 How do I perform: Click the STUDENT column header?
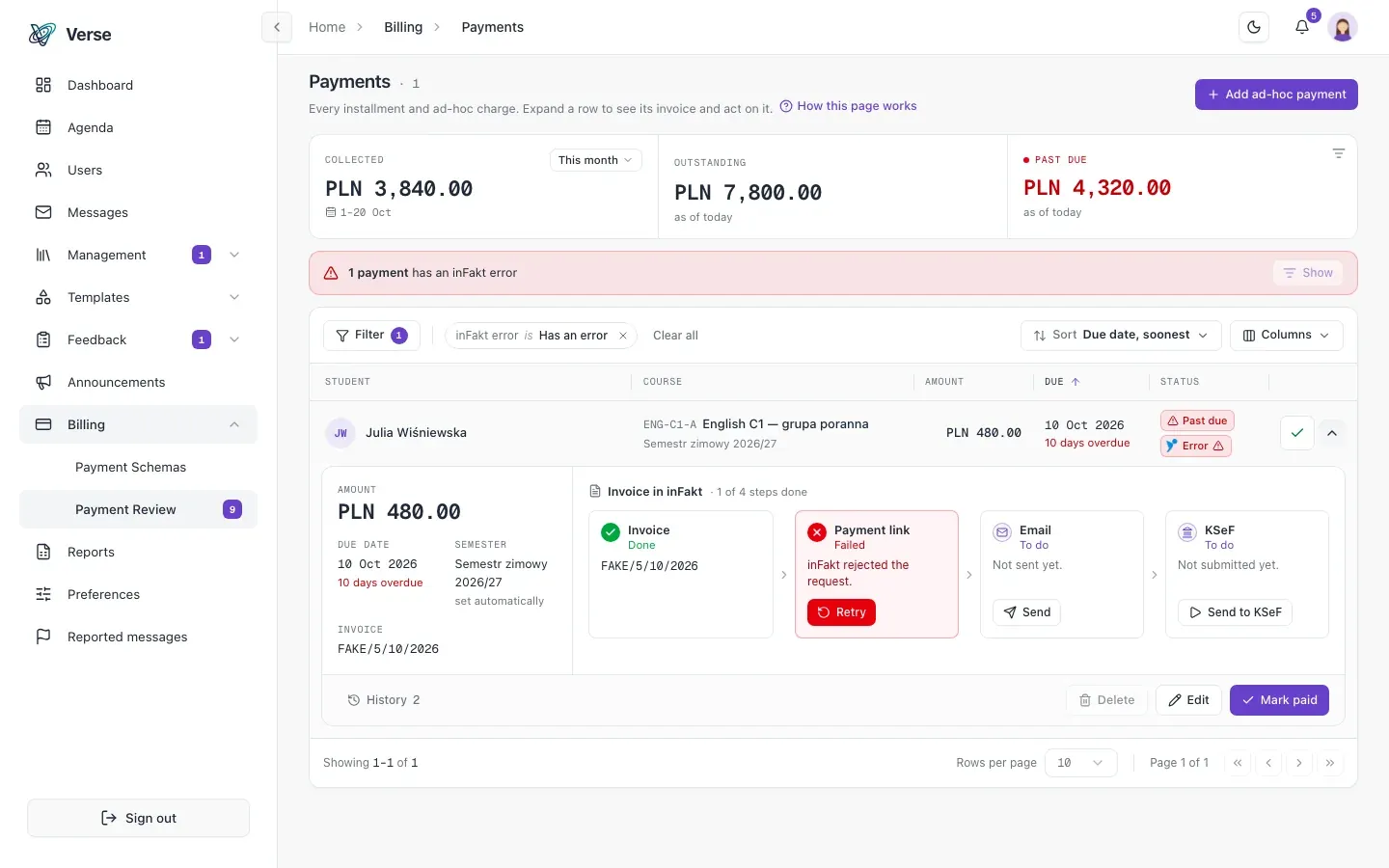point(347,382)
